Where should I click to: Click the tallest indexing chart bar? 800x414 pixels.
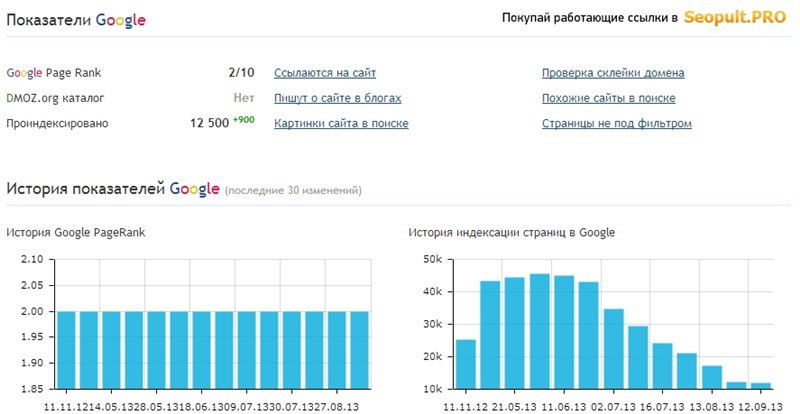[x=540, y=332]
